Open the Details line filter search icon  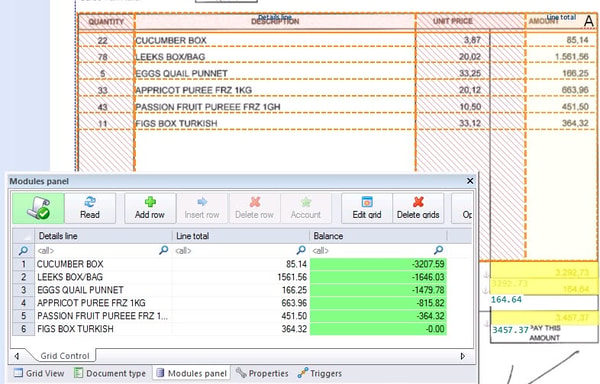click(164, 250)
